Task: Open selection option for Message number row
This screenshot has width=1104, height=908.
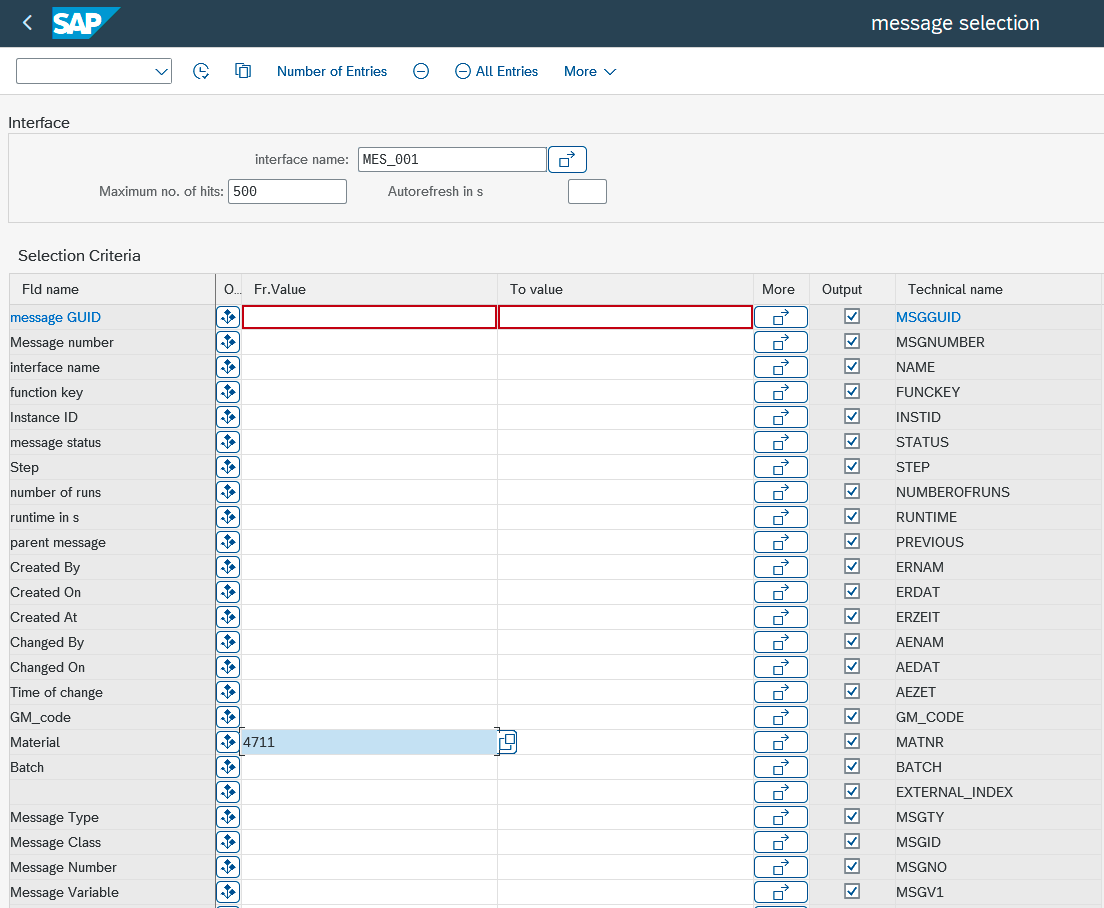Action: point(228,342)
